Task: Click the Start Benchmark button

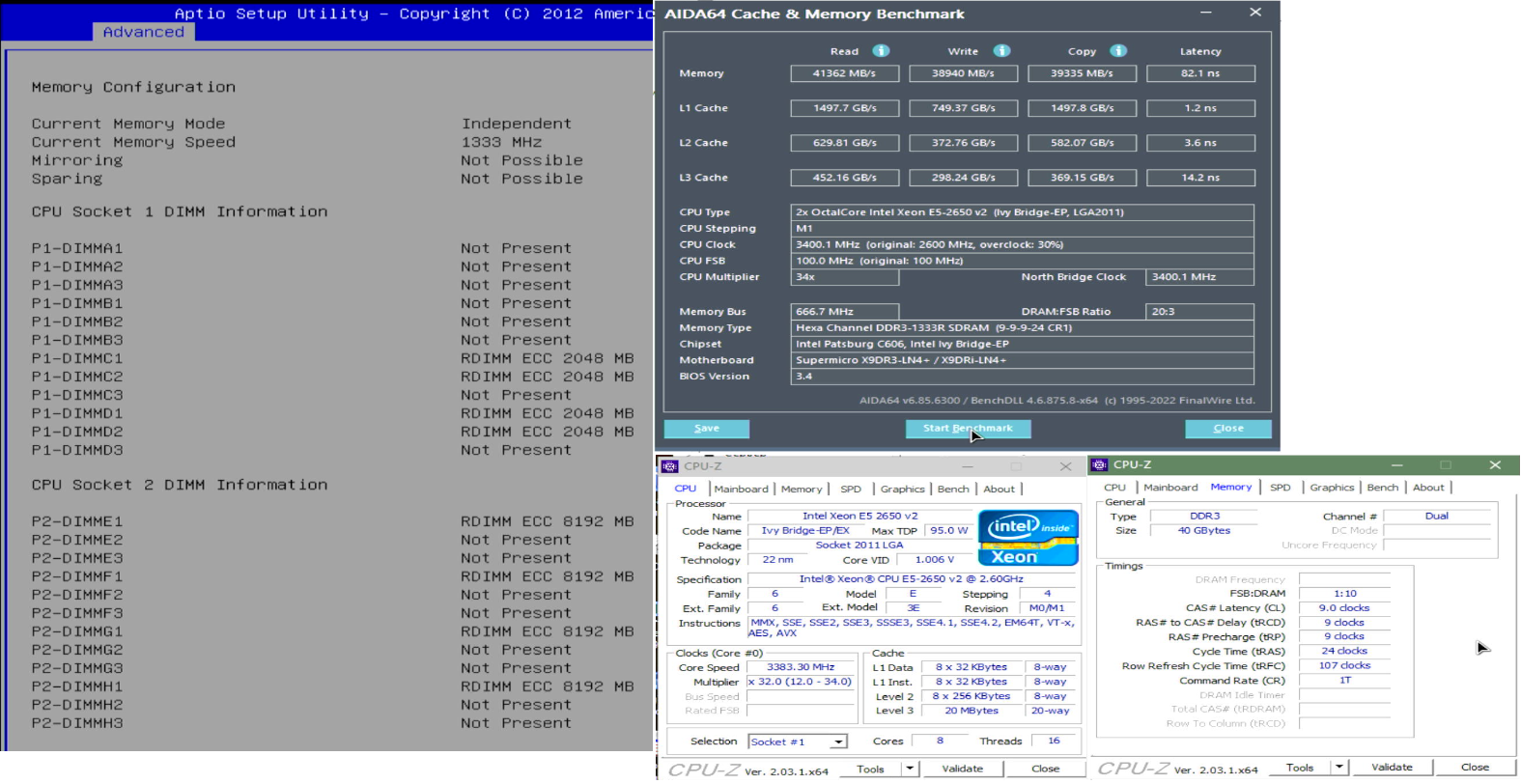Action: coord(968,429)
